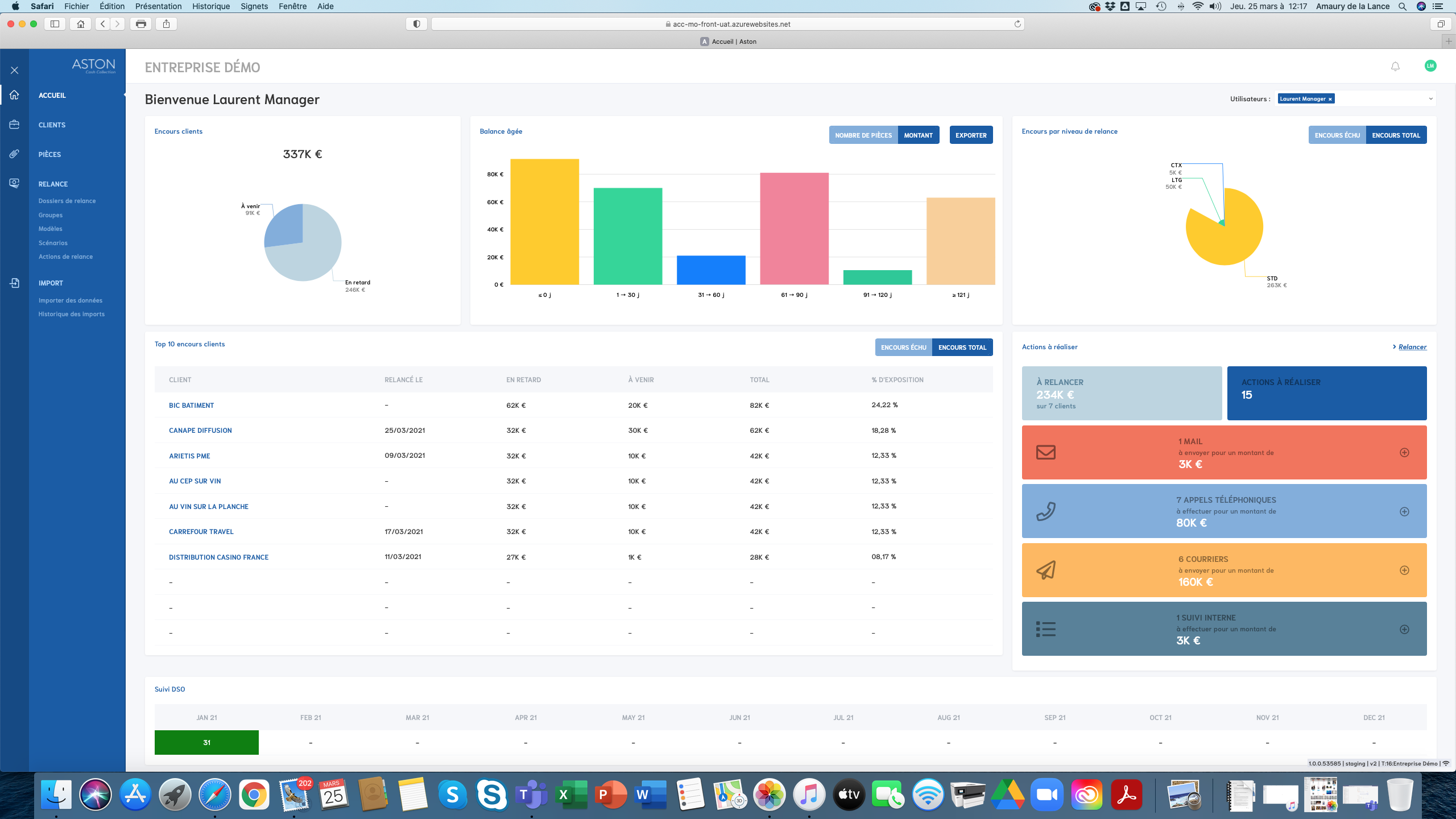1456x819 pixels.
Task: Toggle ENCOURS ÉCHU for Top 10 encours clients
Action: point(903,347)
